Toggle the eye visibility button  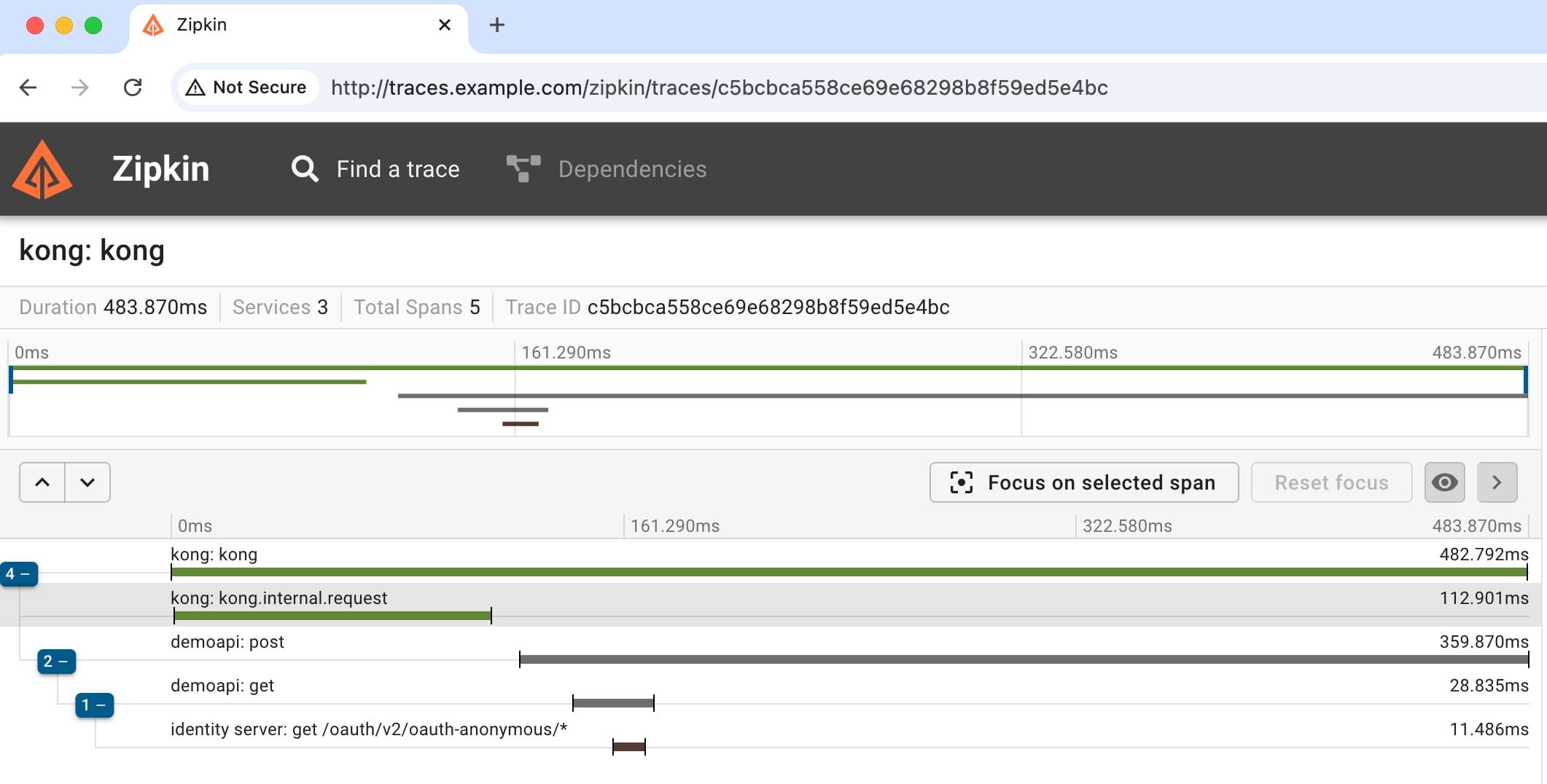1444,482
